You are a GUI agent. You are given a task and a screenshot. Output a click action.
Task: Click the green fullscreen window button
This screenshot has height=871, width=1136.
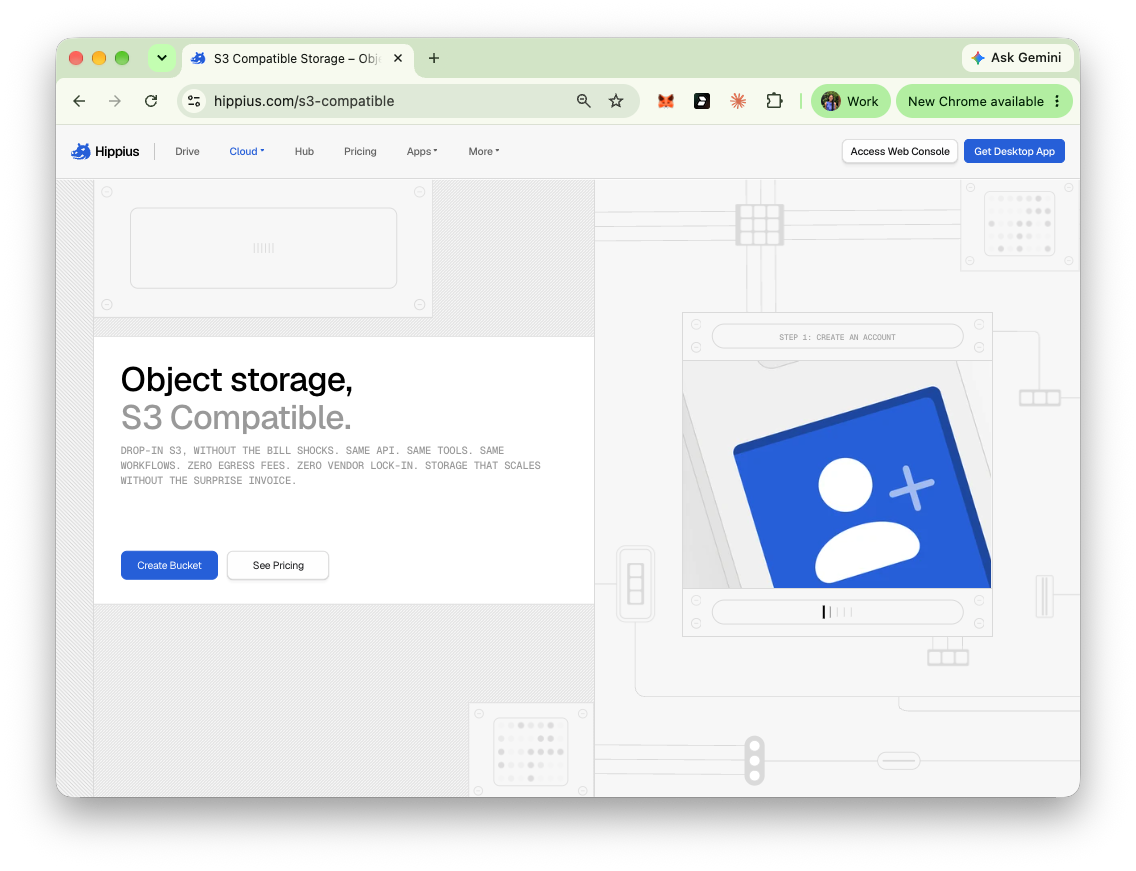(x=122, y=58)
